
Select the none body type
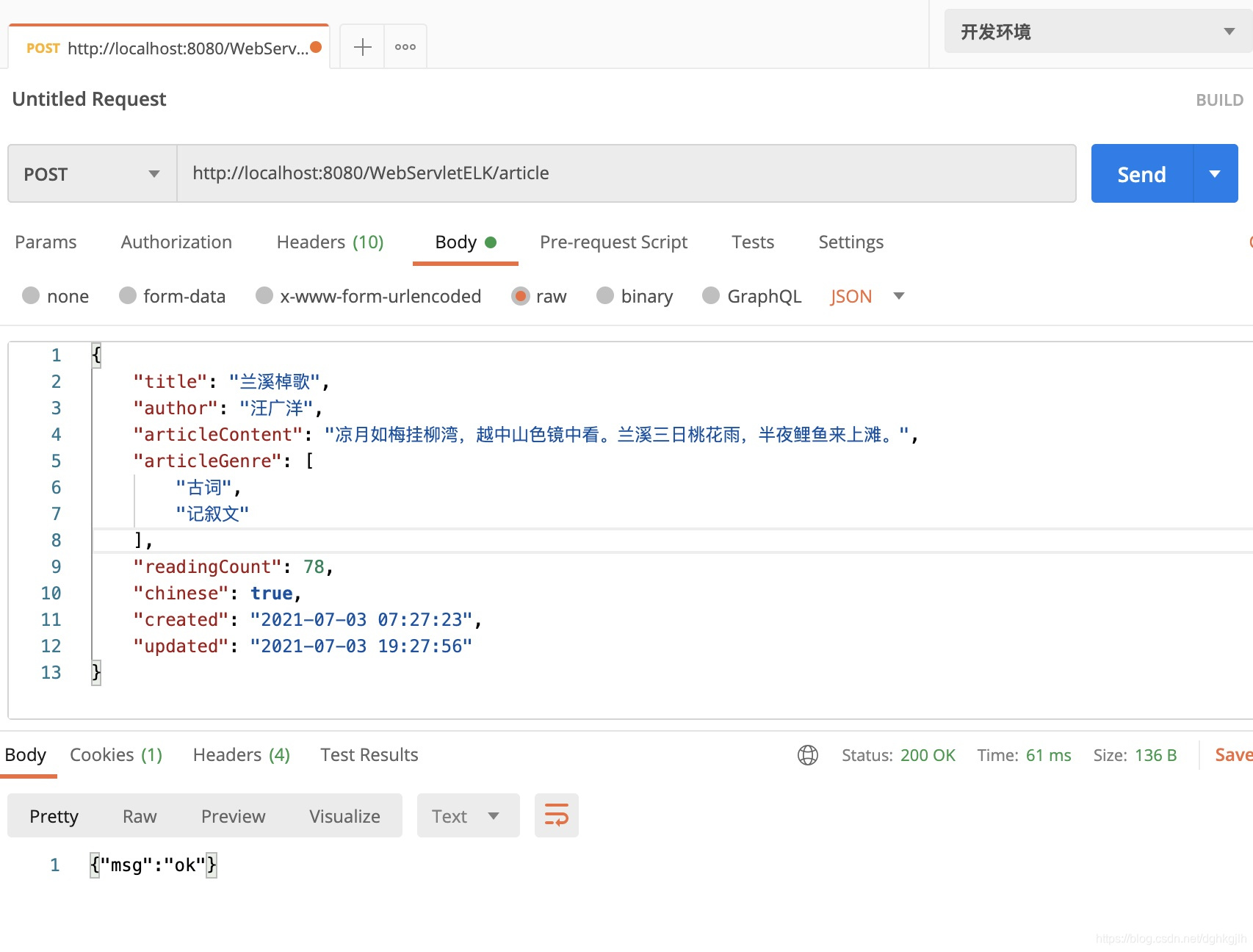[x=56, y=296]
